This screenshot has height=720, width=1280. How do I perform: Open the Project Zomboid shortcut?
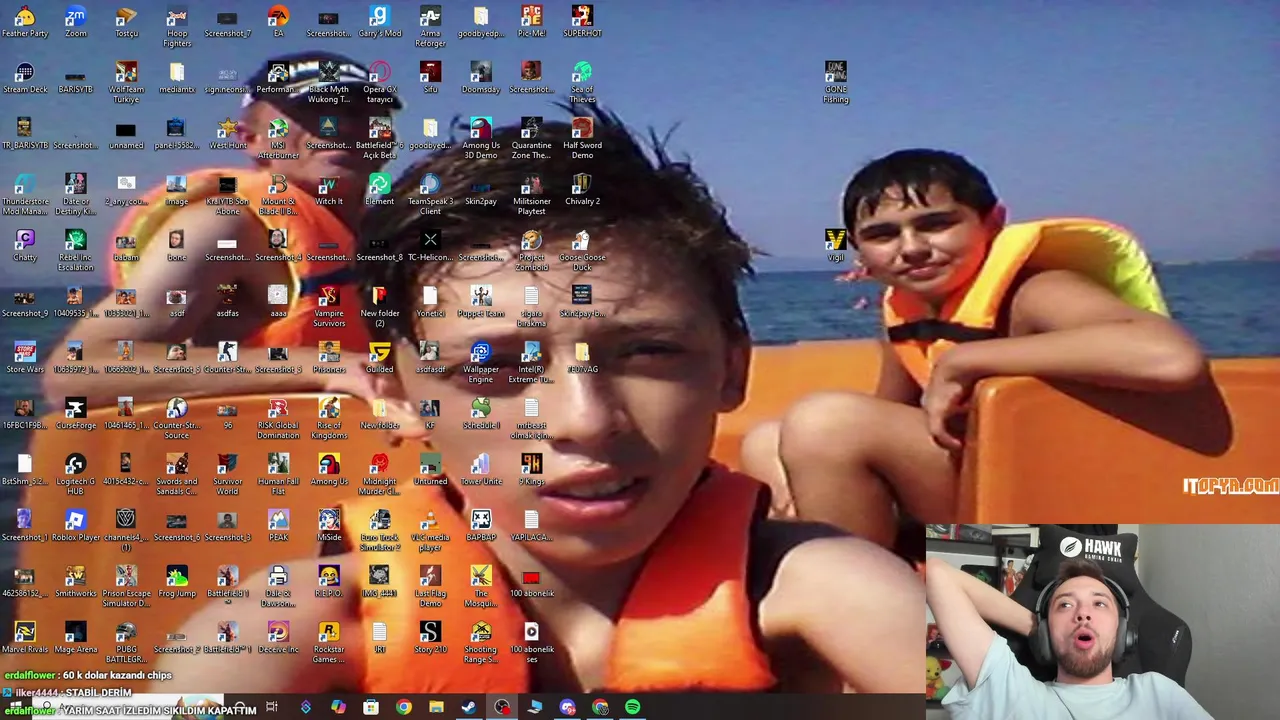pos(531,251)
